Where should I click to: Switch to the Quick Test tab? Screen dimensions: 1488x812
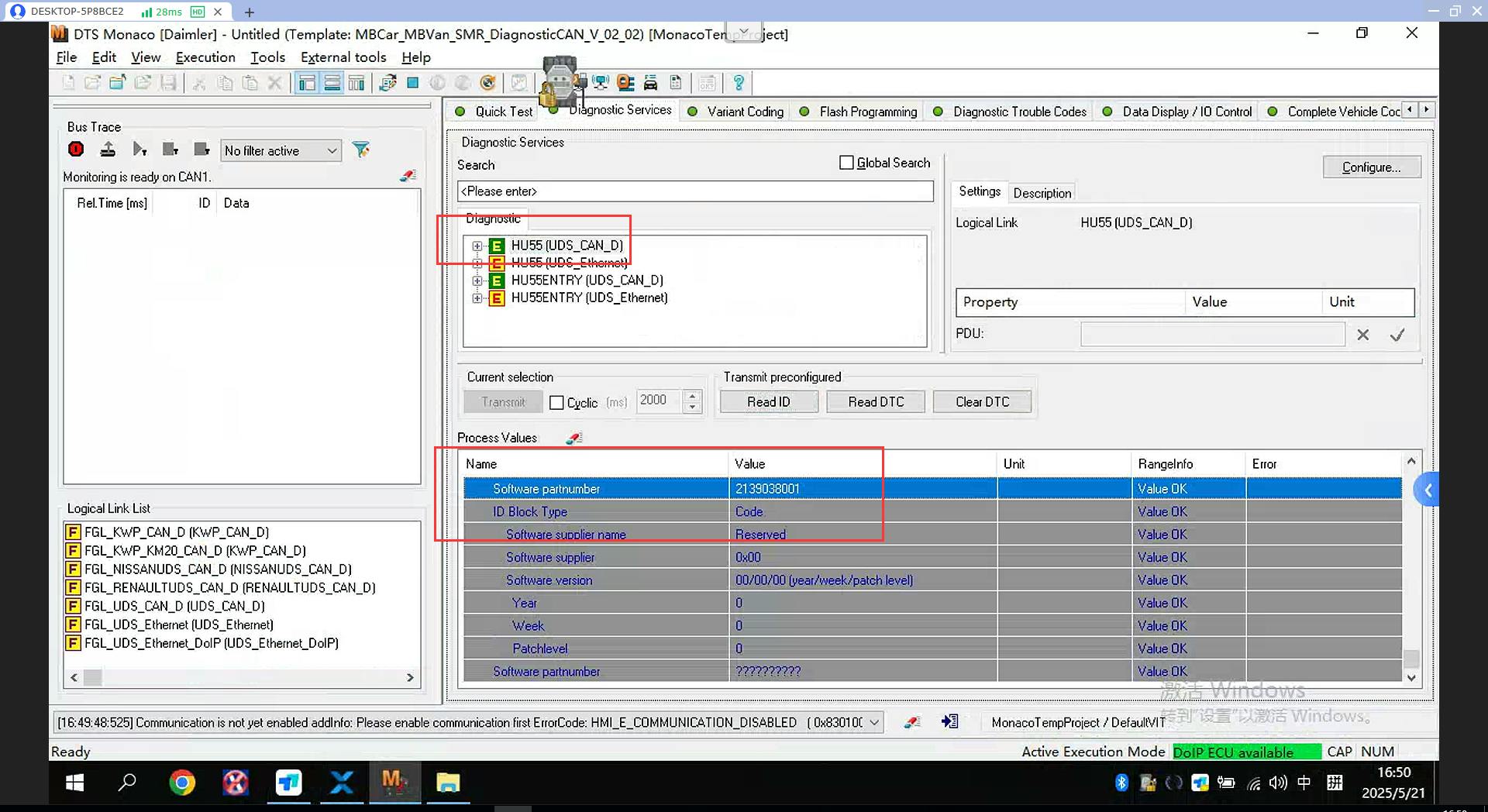pyautogui.click(x=494, y=112)
